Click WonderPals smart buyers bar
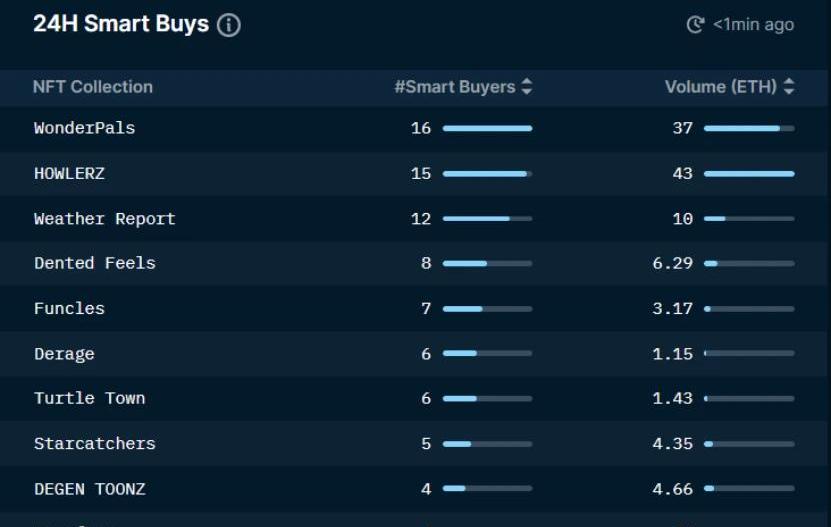The height and width of the screenshot is (527, 831). pyautogui.click(x=488, y=128)
